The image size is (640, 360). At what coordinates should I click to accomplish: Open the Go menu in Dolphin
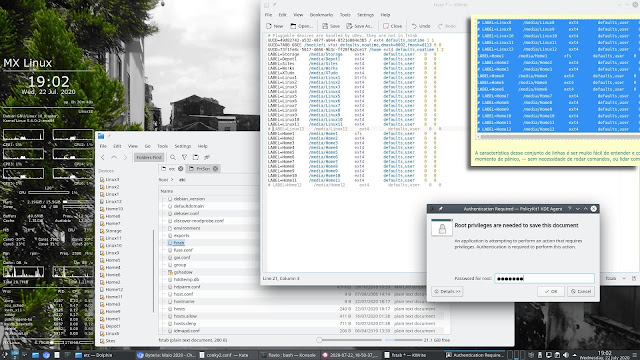147,146
